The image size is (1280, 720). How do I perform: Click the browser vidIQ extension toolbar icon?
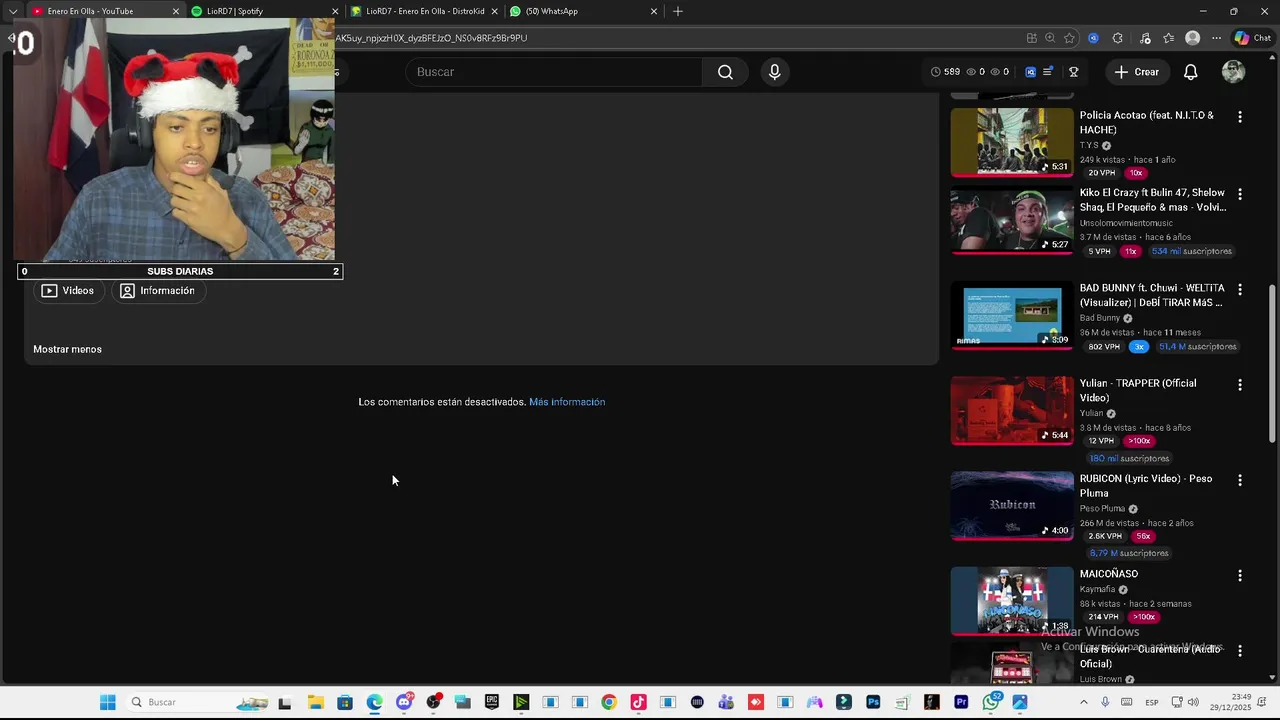[1093, 38]
